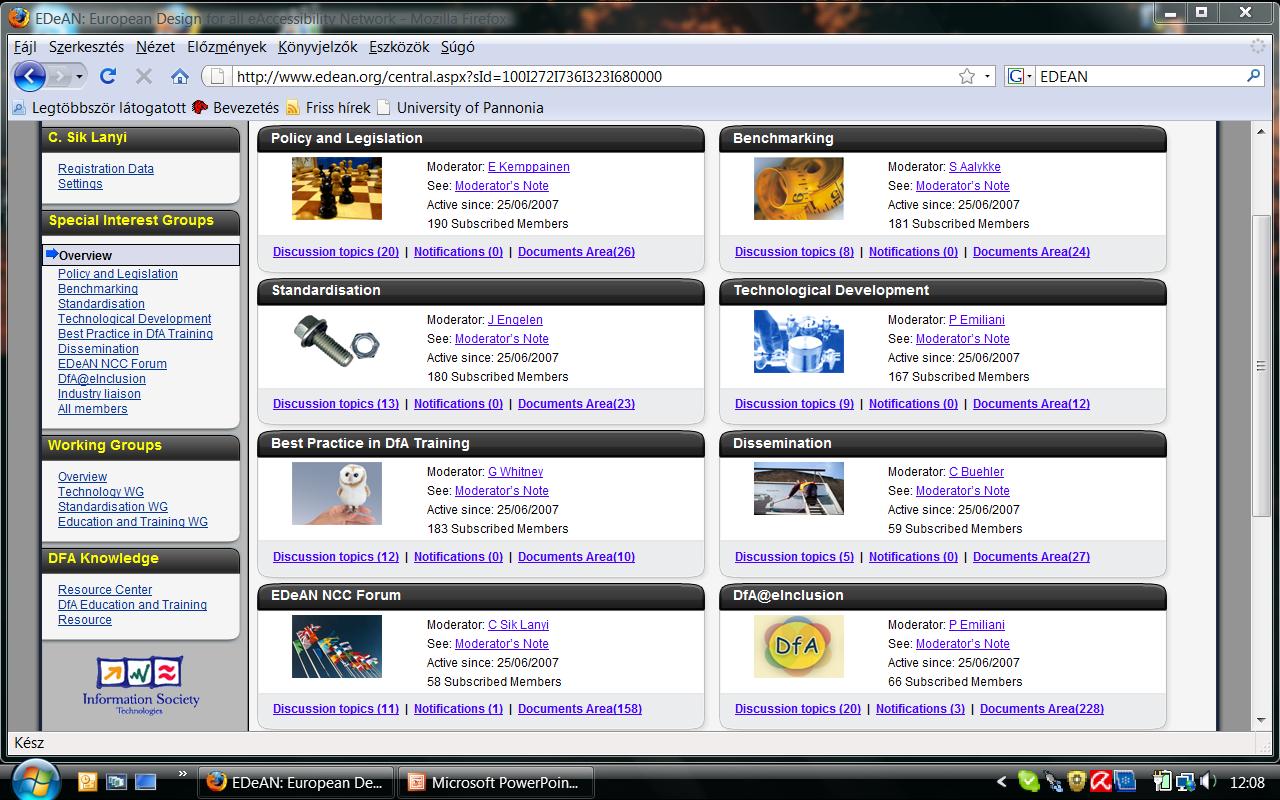Open Benchmarking Documents Area(24)

(x=1031, y=252)
